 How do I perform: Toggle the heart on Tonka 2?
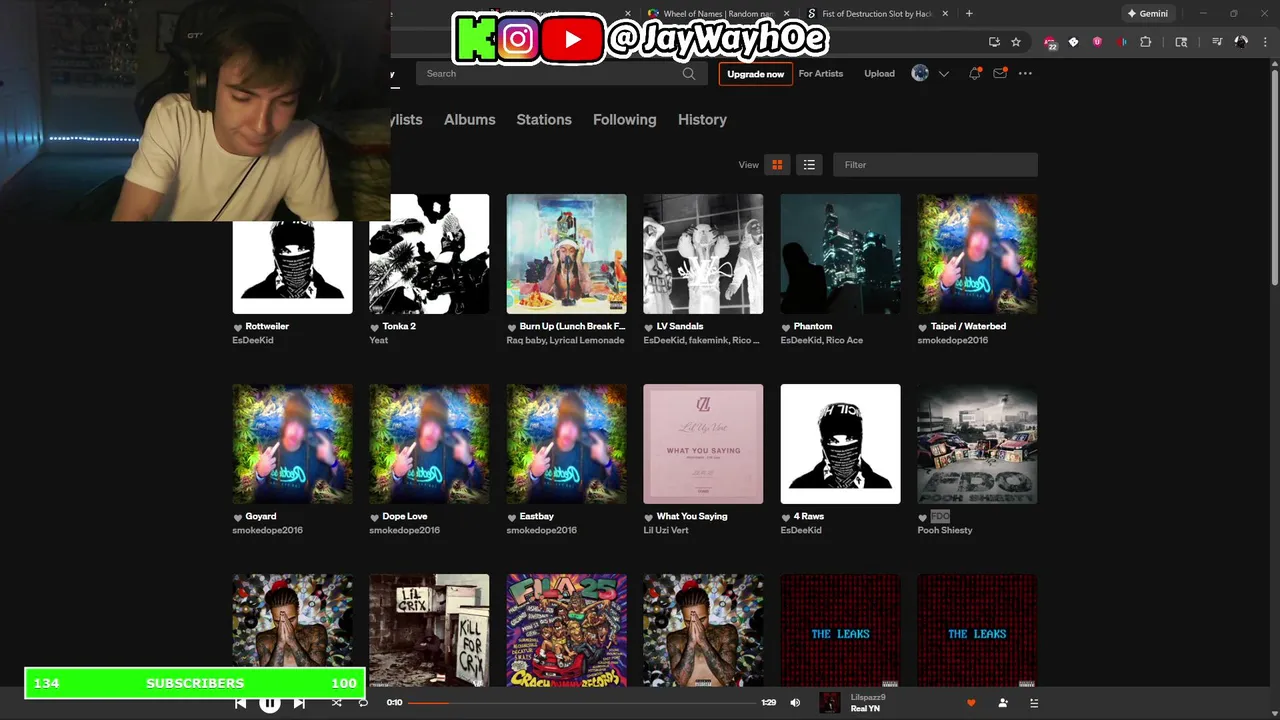coord(374,327)
